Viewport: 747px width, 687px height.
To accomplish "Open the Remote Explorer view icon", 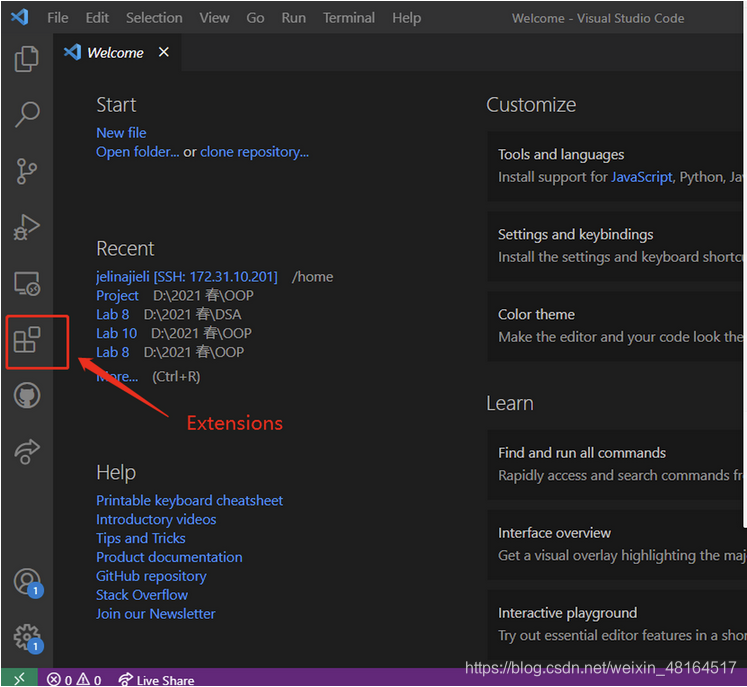I will (x=27, y=283).
